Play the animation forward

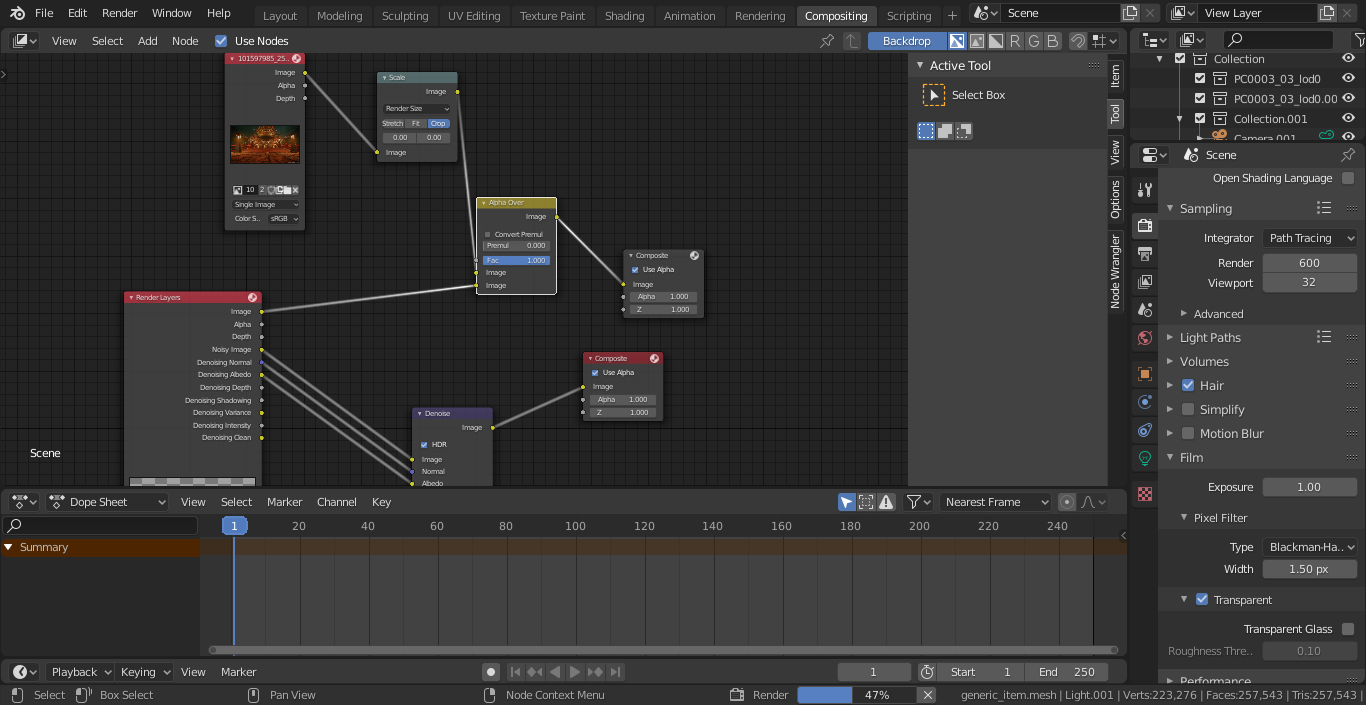[576, 672]
